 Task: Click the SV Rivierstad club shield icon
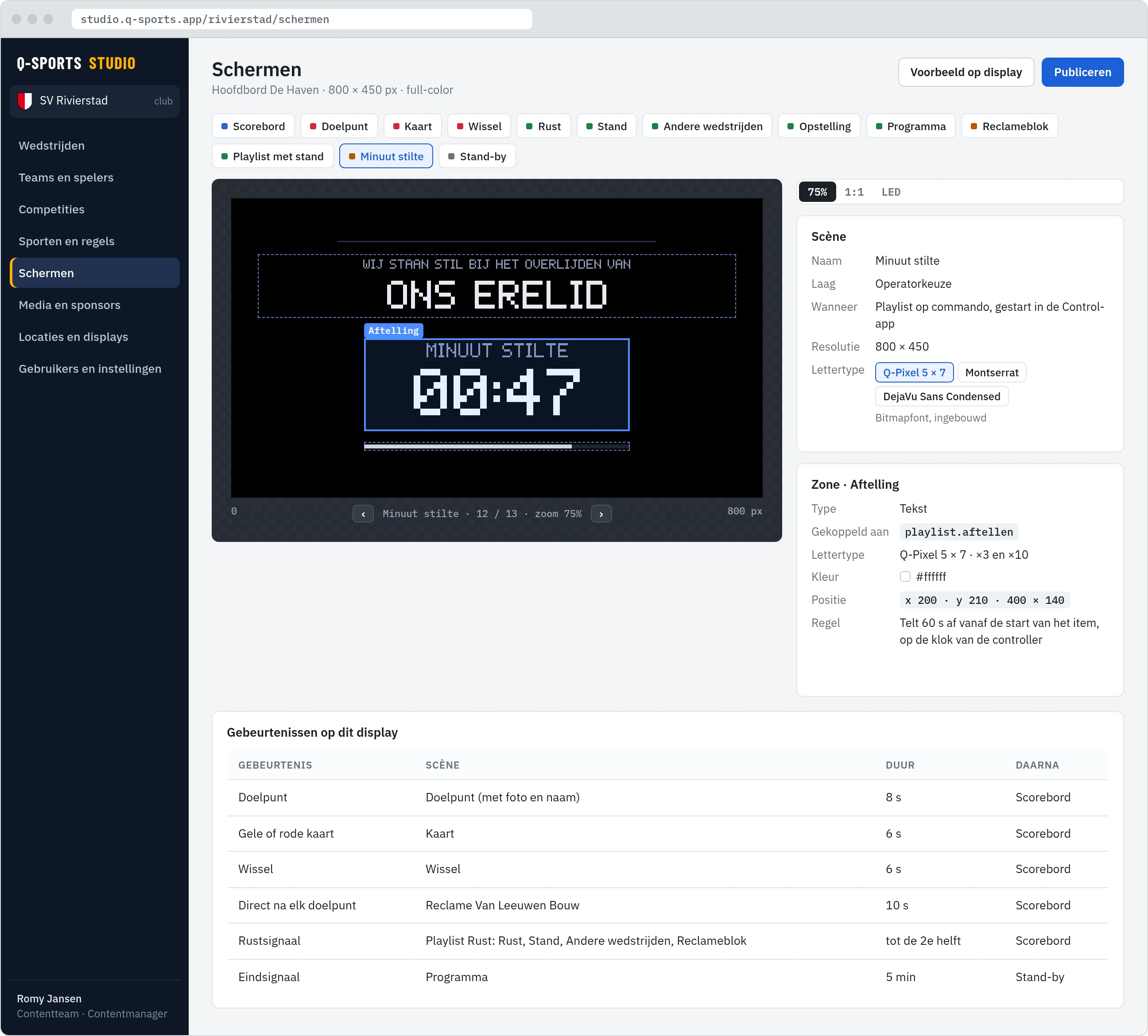25,101
